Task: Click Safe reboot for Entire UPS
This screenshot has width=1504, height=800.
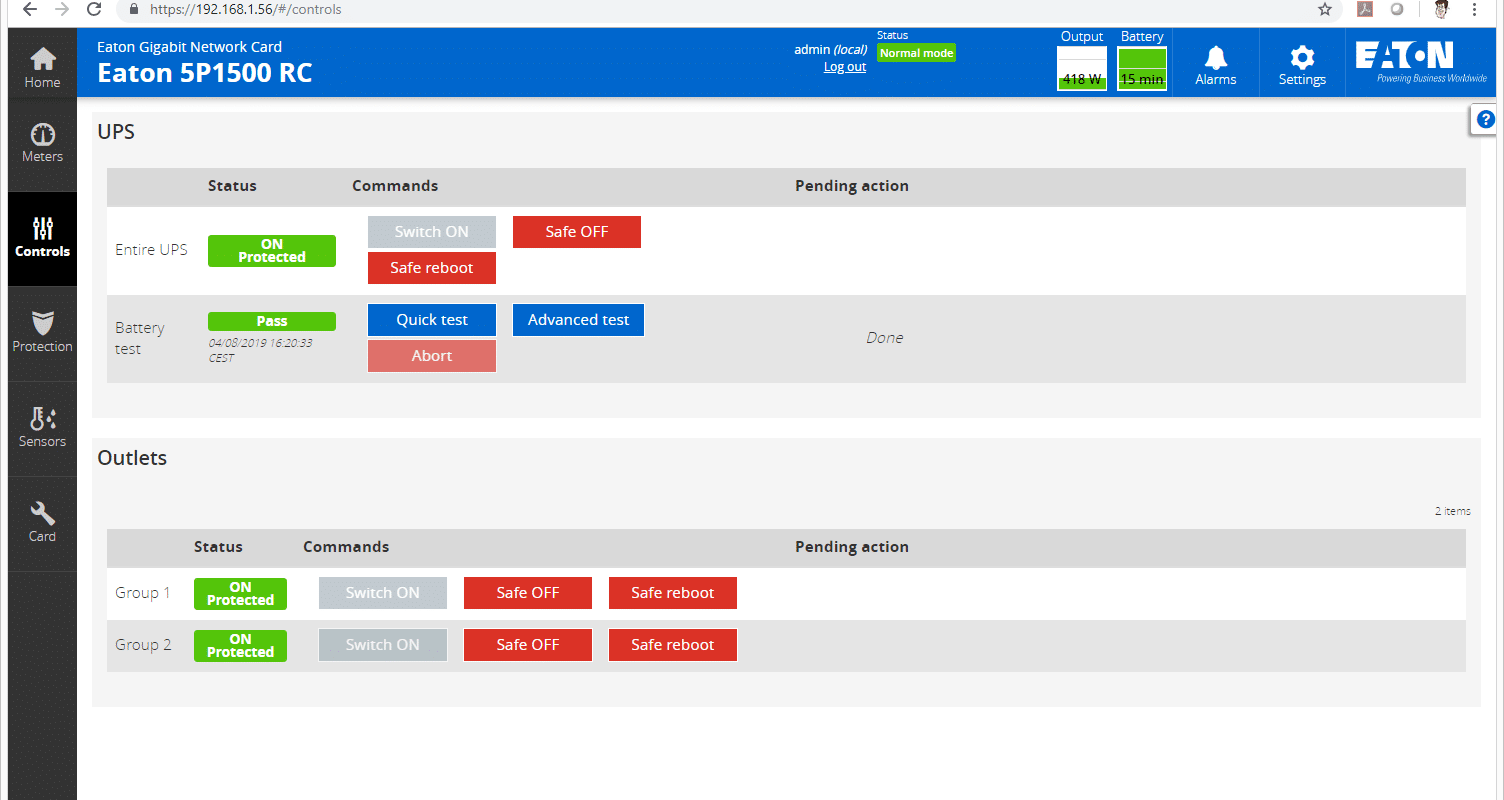Action: click(x=432, y=268)
